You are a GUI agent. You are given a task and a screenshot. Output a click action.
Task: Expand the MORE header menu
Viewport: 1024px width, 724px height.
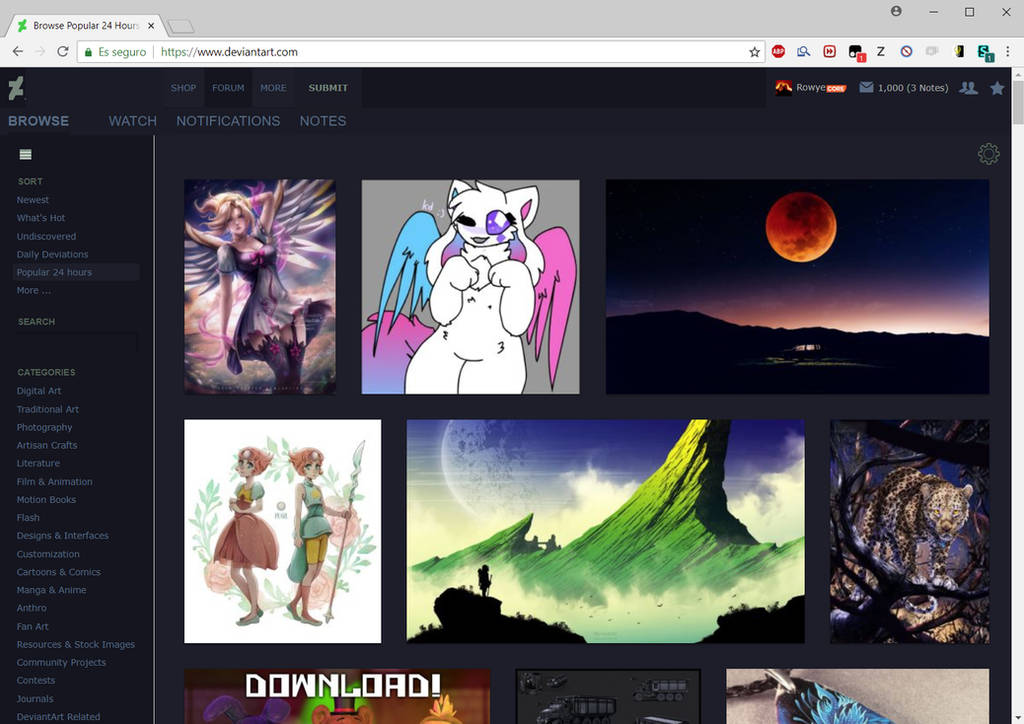(x=273, y=88)
